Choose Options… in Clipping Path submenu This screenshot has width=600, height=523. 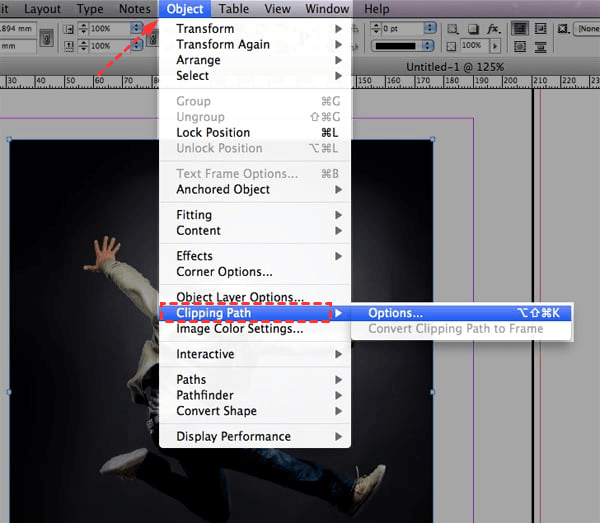pos(395,313)
